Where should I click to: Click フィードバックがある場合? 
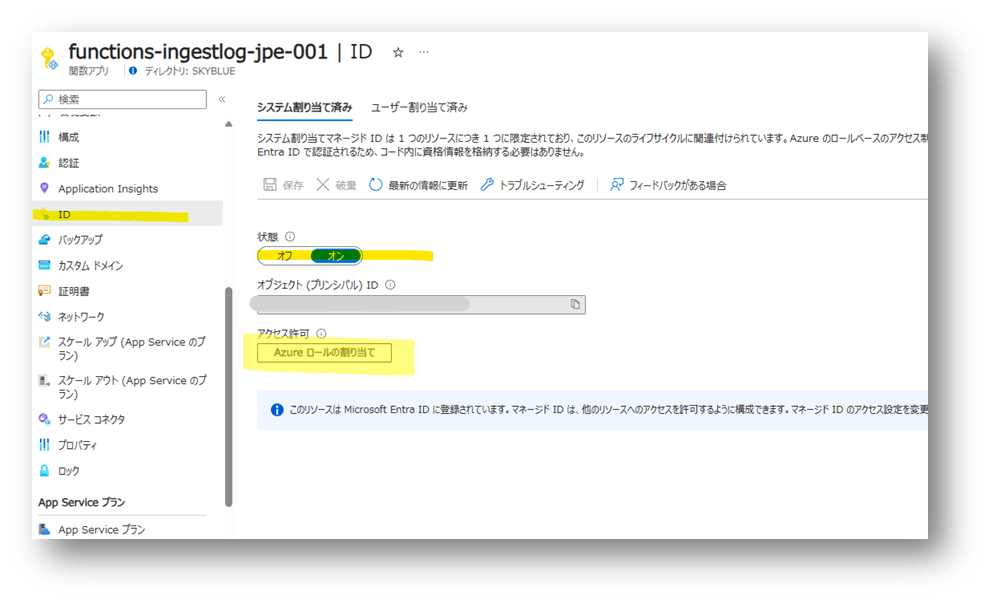point(668,185)
